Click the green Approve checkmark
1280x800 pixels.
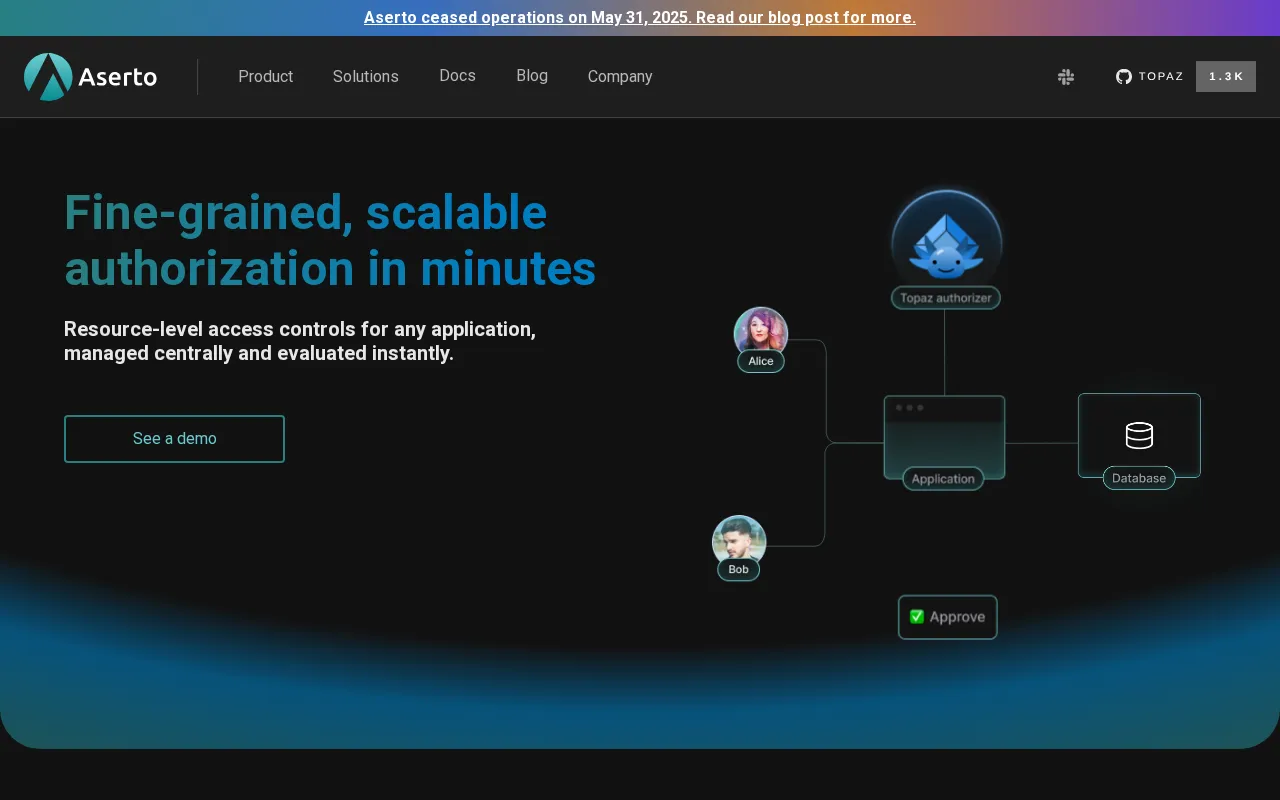click(x=917, y=617)
